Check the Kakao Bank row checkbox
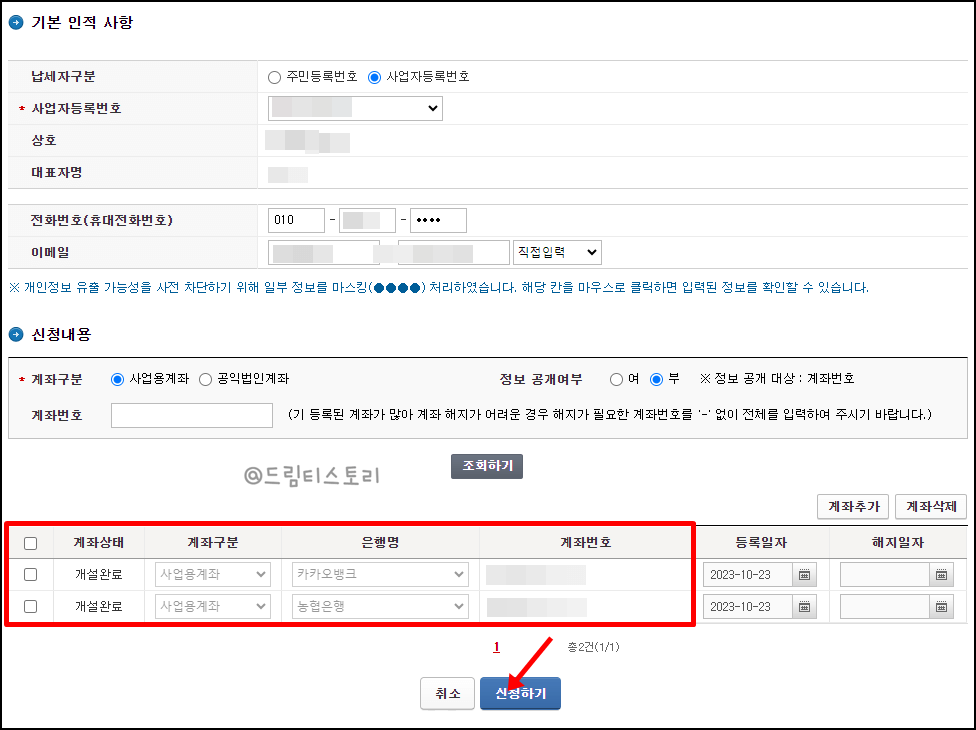The width and height of the screenshot is (976, 730). pos(31,574)
